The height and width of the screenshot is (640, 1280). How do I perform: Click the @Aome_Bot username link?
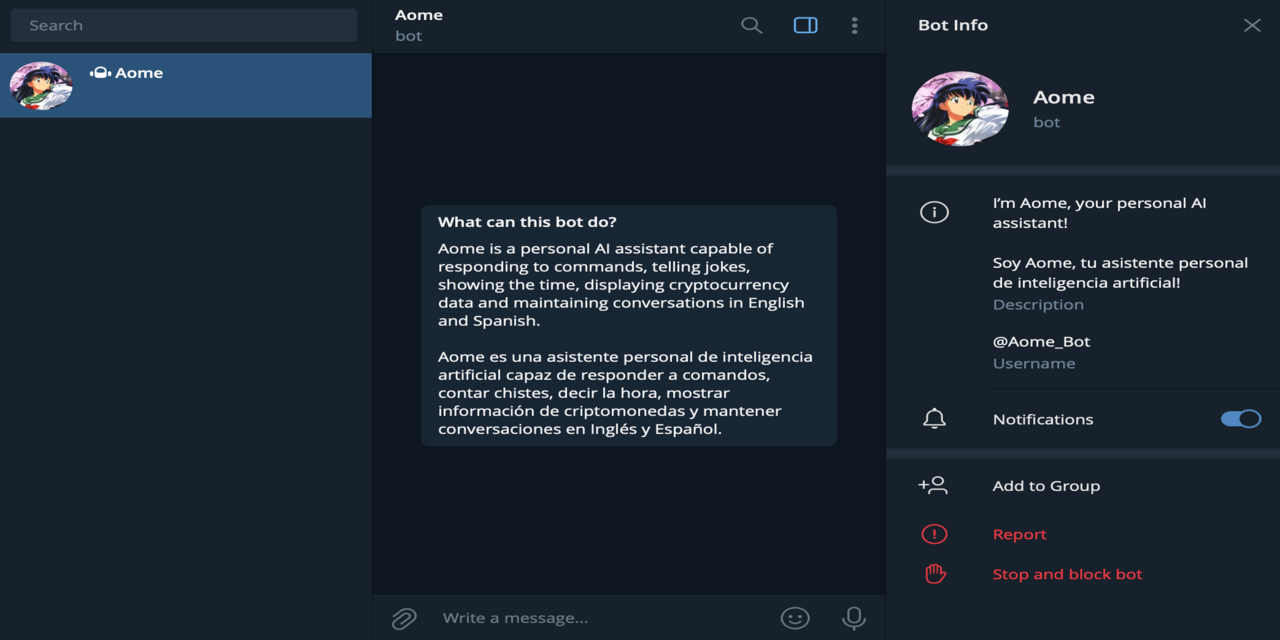click(x=1040, y=341)
